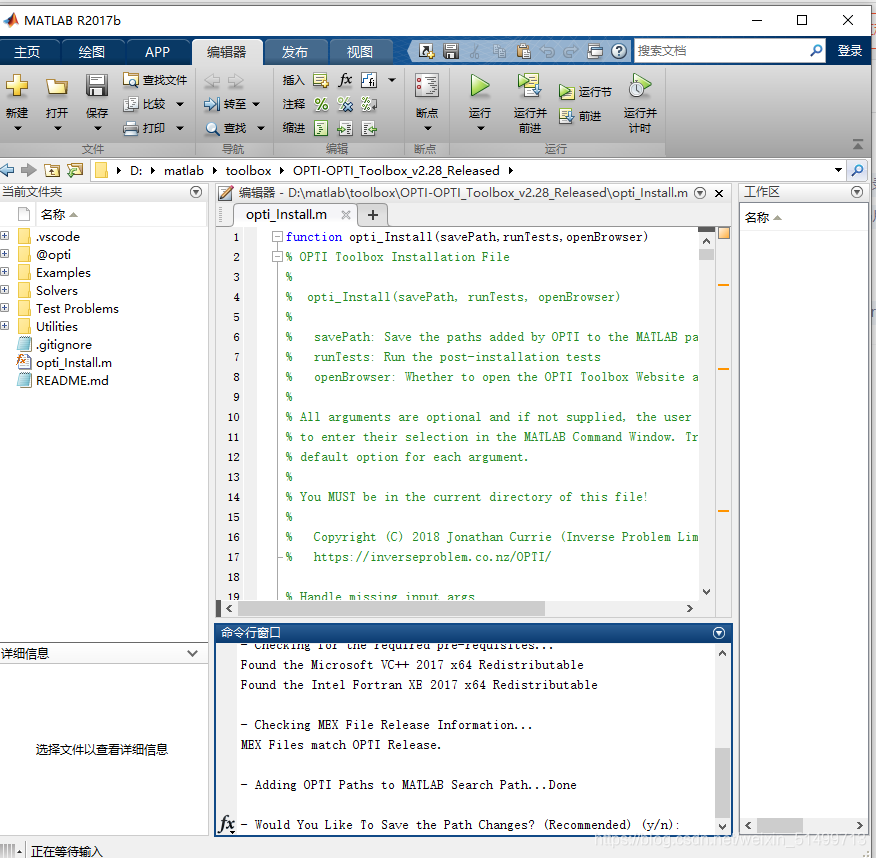Click Run and Advance icon

tap(529, 85)
